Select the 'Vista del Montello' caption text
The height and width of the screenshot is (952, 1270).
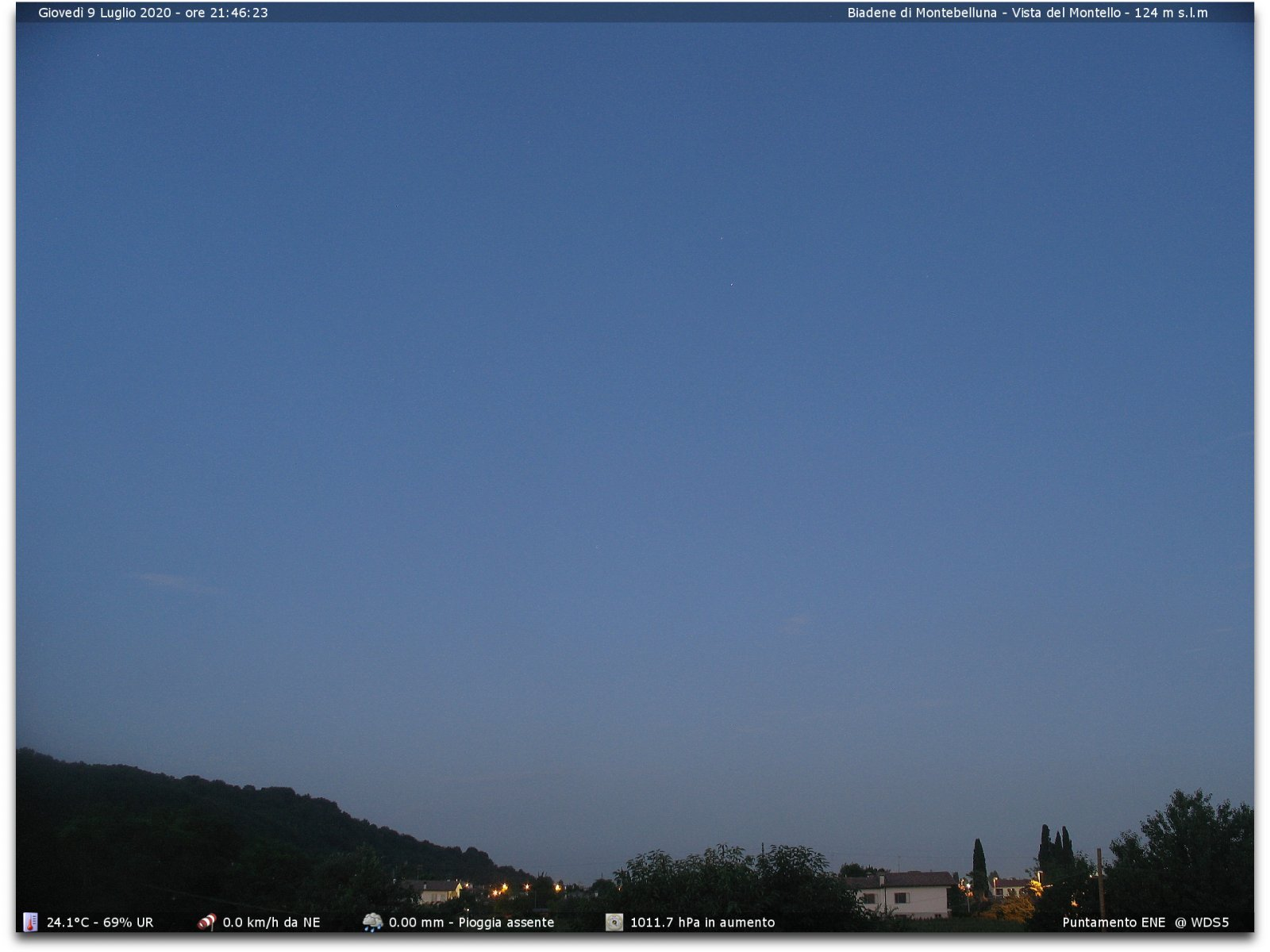click(1066, 13)
